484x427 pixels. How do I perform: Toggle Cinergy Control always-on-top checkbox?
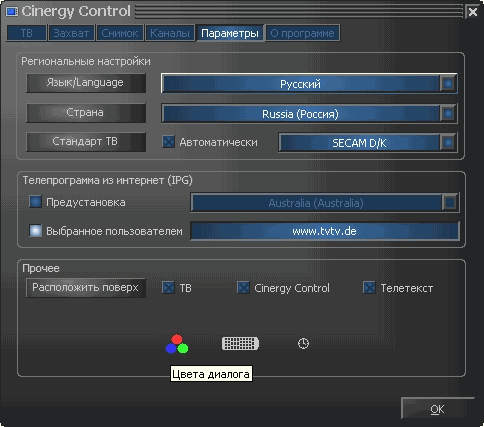click(x=243, y=287)
